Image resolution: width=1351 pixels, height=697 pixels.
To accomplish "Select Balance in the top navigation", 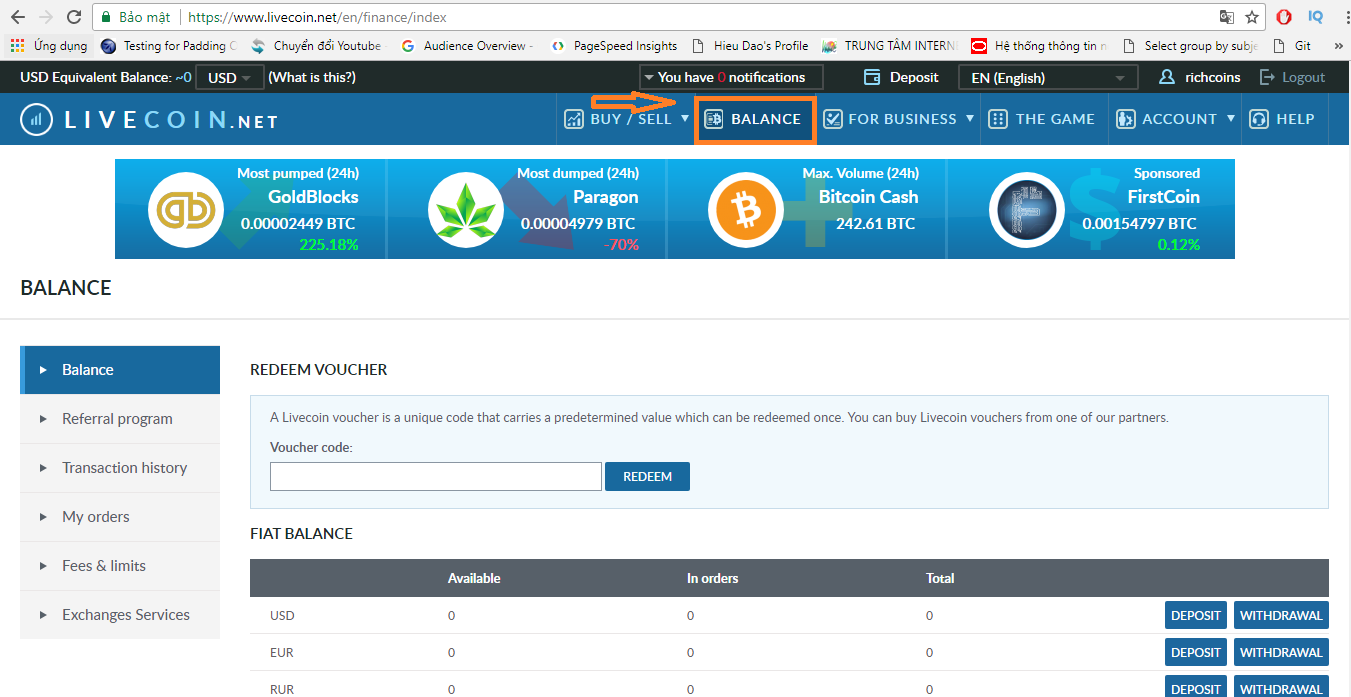I will [x=755, y=119].
